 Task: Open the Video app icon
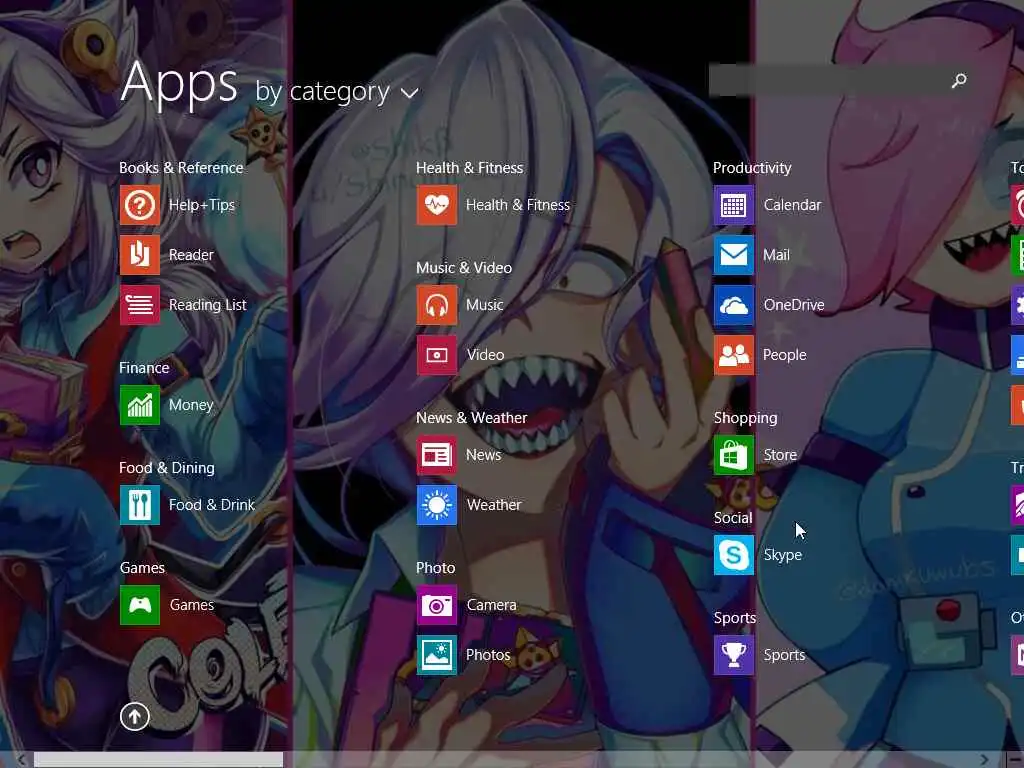pyautogui.click(x=437, y=355)
